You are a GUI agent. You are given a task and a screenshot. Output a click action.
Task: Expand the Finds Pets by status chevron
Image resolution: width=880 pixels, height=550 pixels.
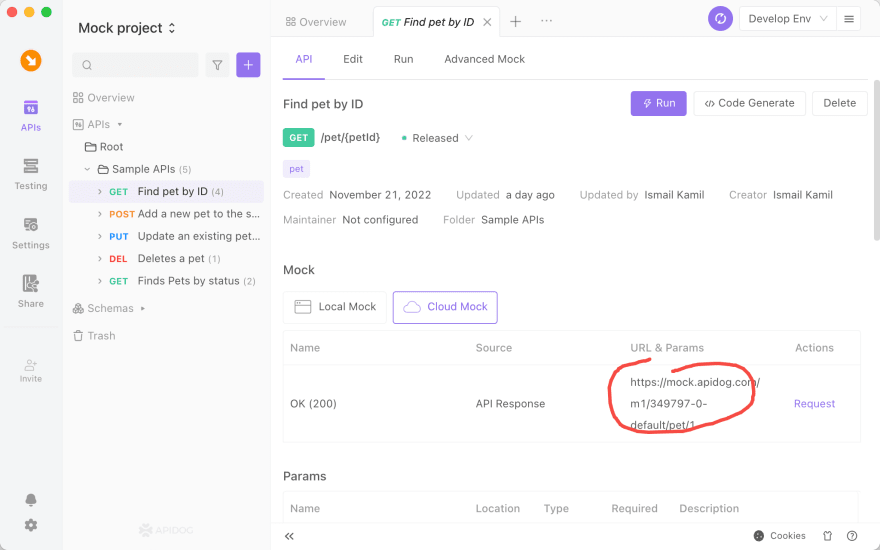(99, 281)
